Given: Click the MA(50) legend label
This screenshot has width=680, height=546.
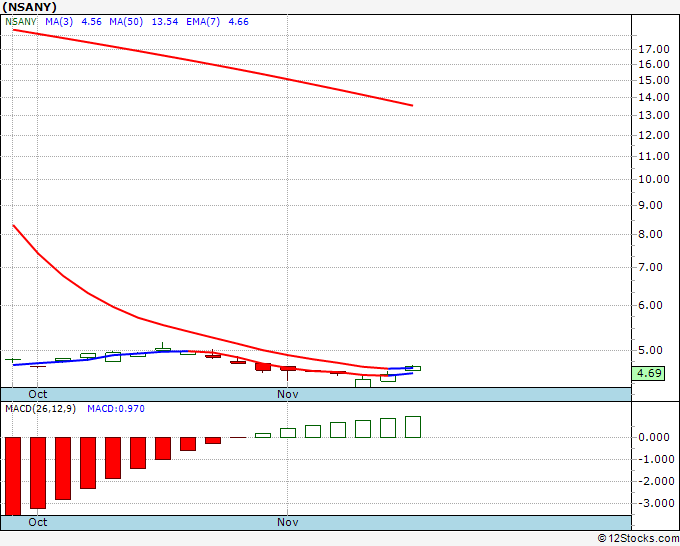Looking at the screenshot, I should pyautogui.click(x=126, y=22).
